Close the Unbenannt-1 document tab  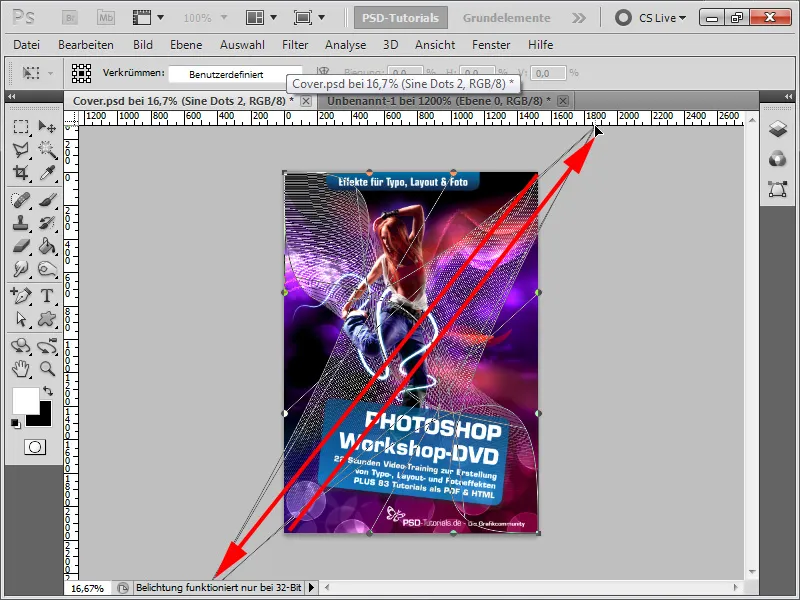coord(563,101)
